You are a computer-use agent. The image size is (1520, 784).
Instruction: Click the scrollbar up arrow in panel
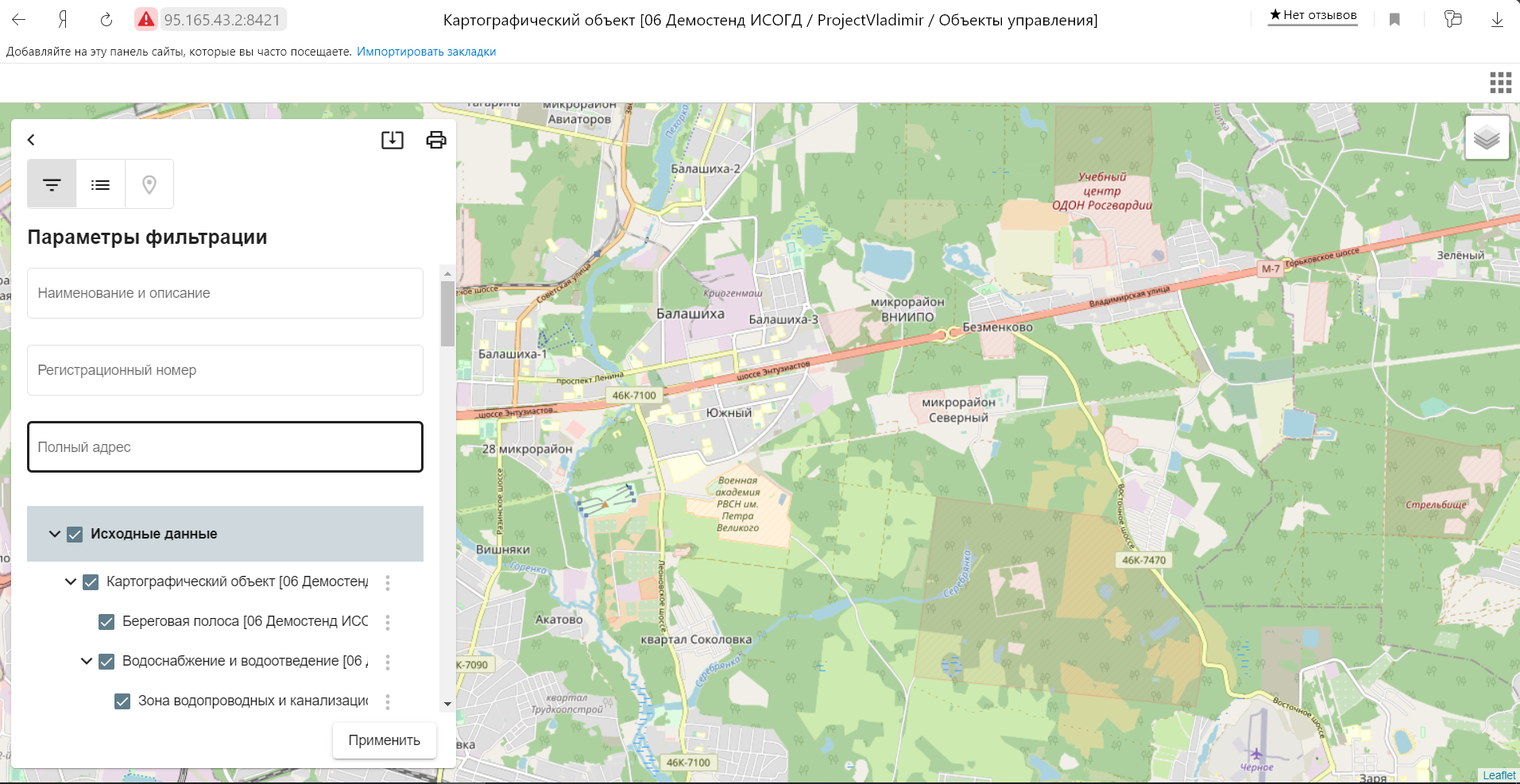447,272
